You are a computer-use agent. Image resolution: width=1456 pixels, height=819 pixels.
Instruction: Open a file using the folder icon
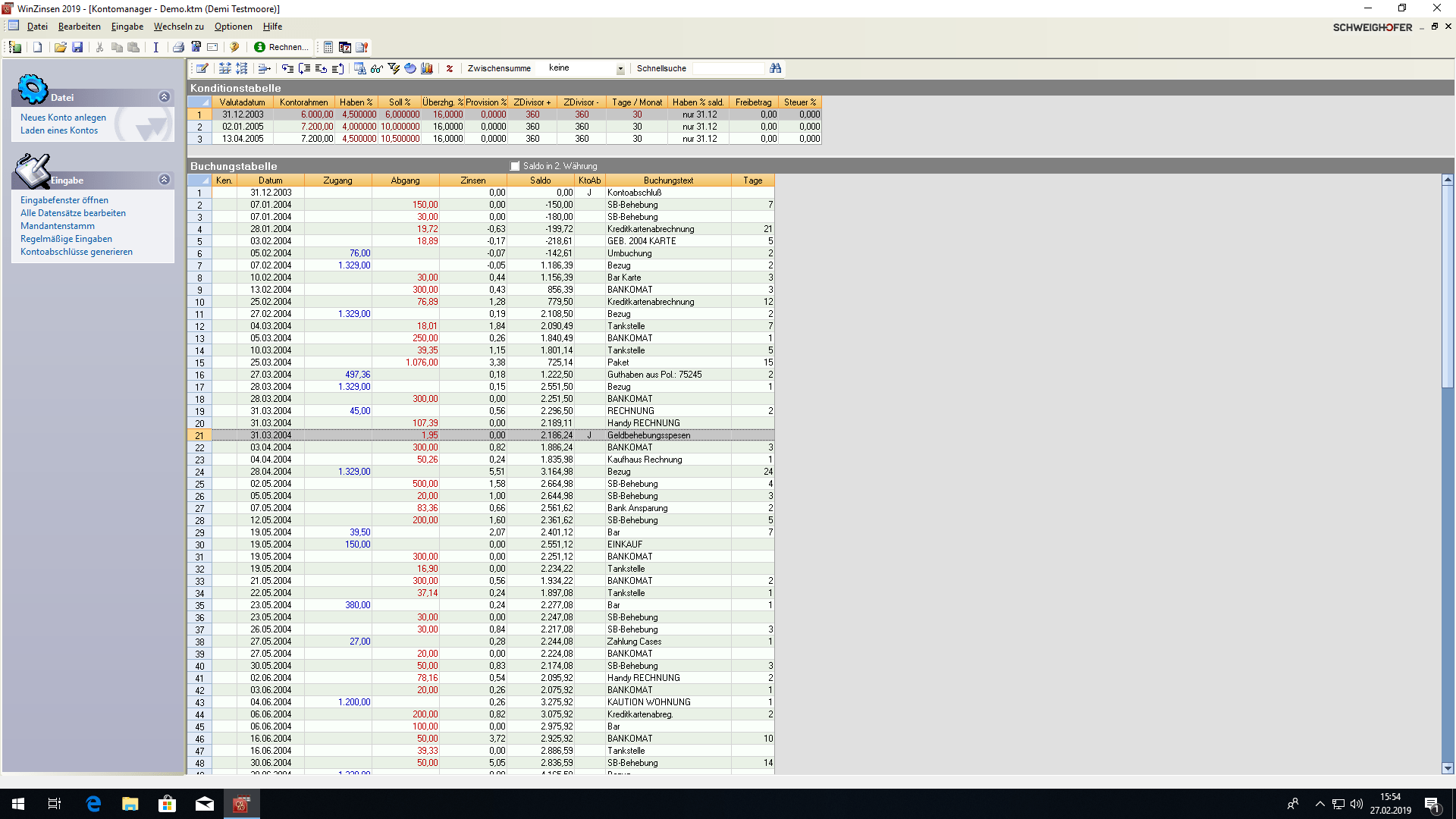[61, 47]
